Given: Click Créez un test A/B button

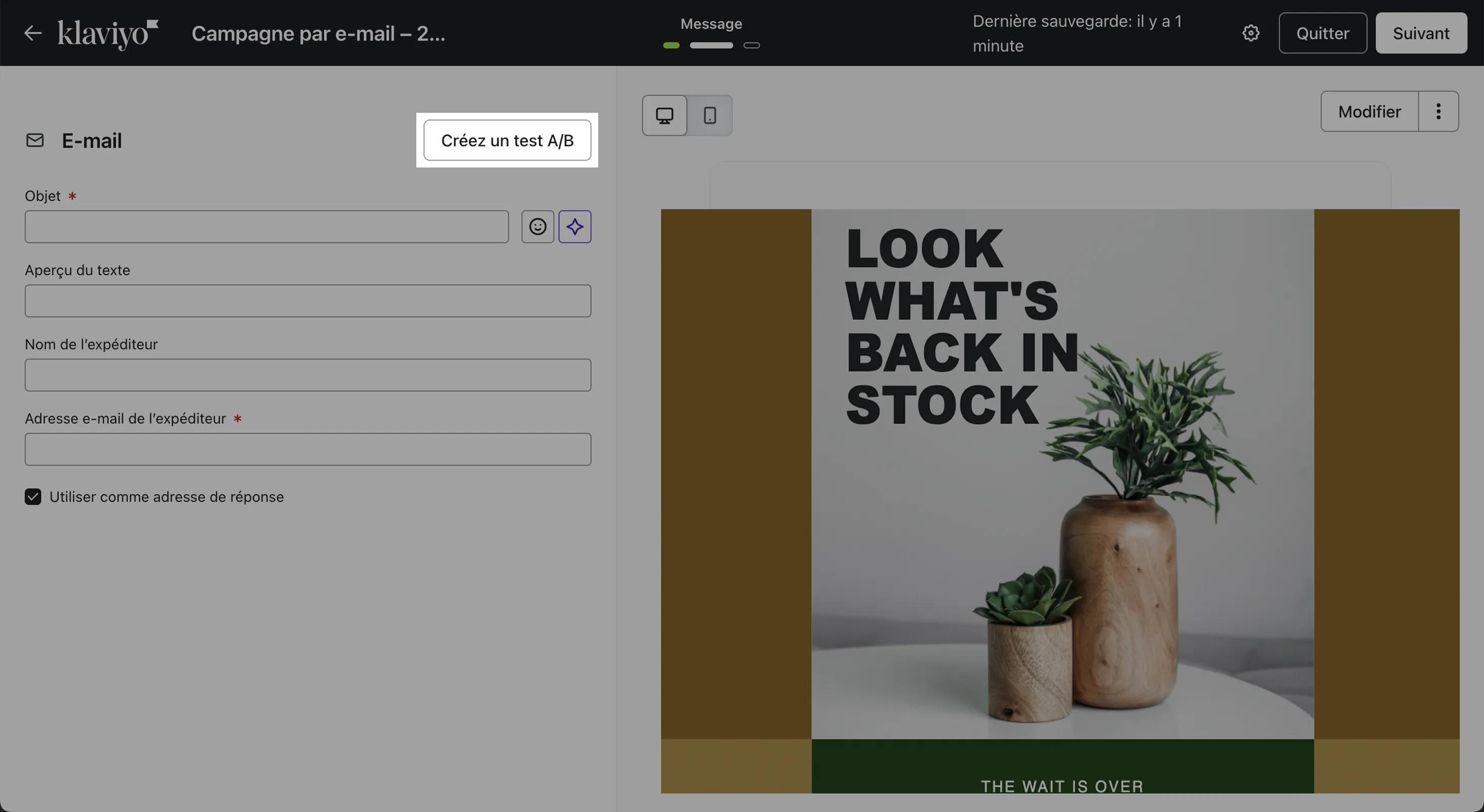Looking at the screenshot, I should pos(507,140).
